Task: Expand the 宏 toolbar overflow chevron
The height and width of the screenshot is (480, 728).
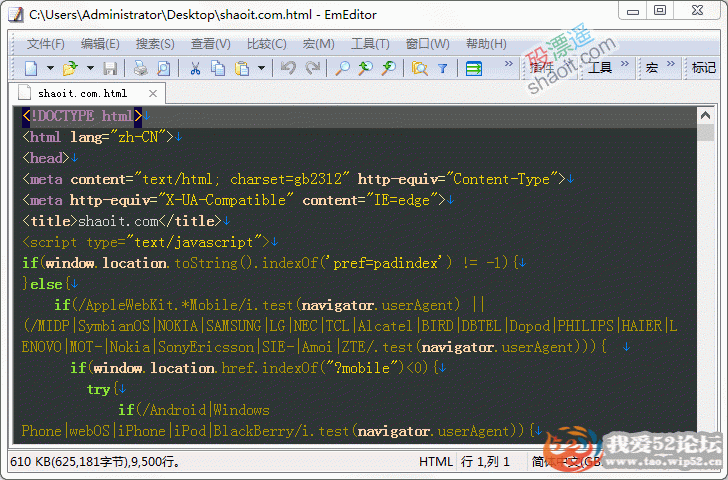Action: 671,63
